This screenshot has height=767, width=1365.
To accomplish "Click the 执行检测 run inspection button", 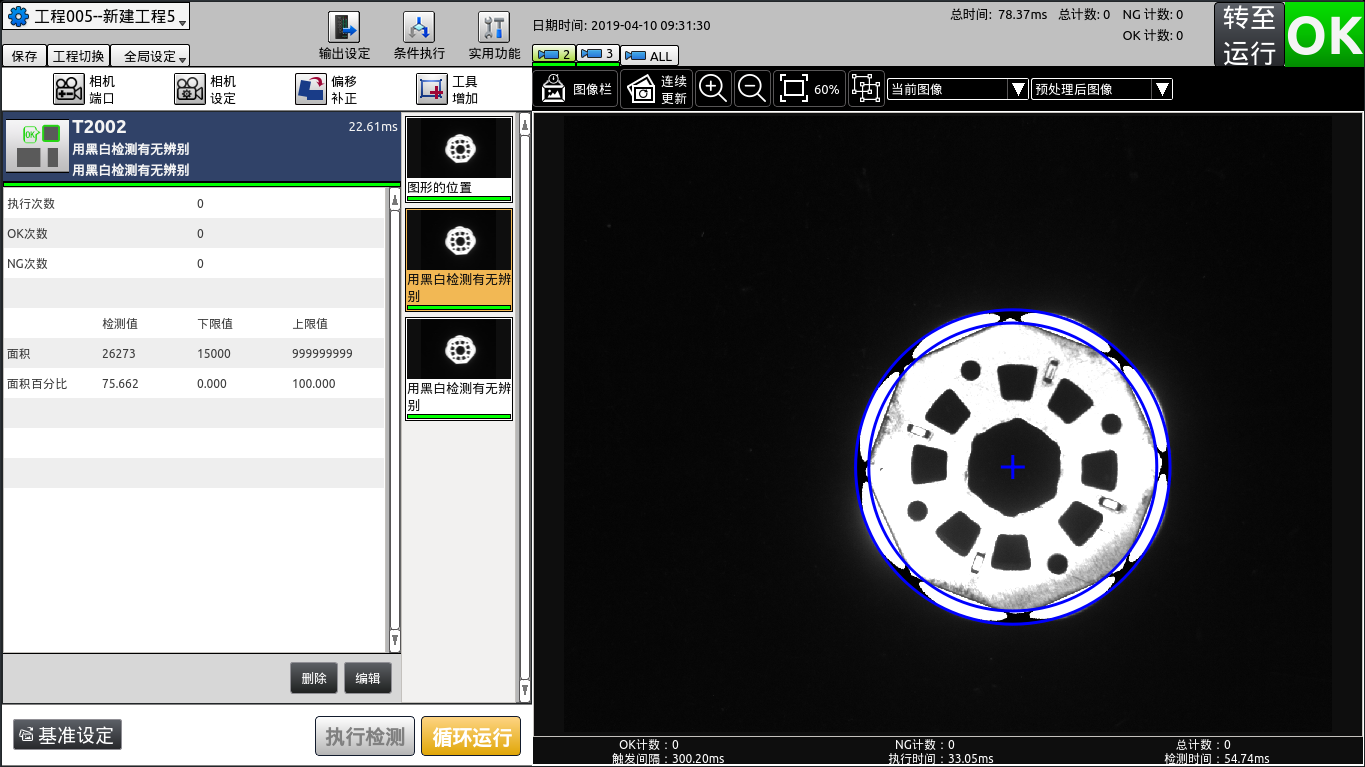I will point(365,737).
